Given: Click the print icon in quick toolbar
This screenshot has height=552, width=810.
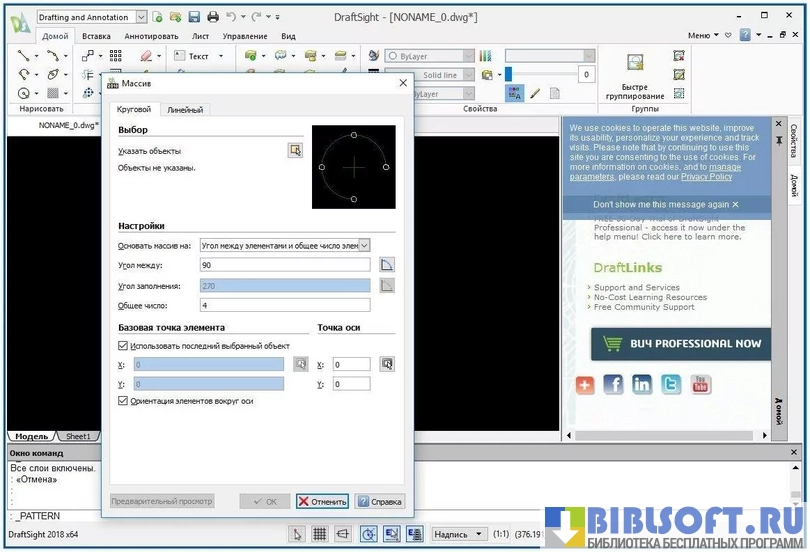Looking at the screenshot, I should [211, 17].
